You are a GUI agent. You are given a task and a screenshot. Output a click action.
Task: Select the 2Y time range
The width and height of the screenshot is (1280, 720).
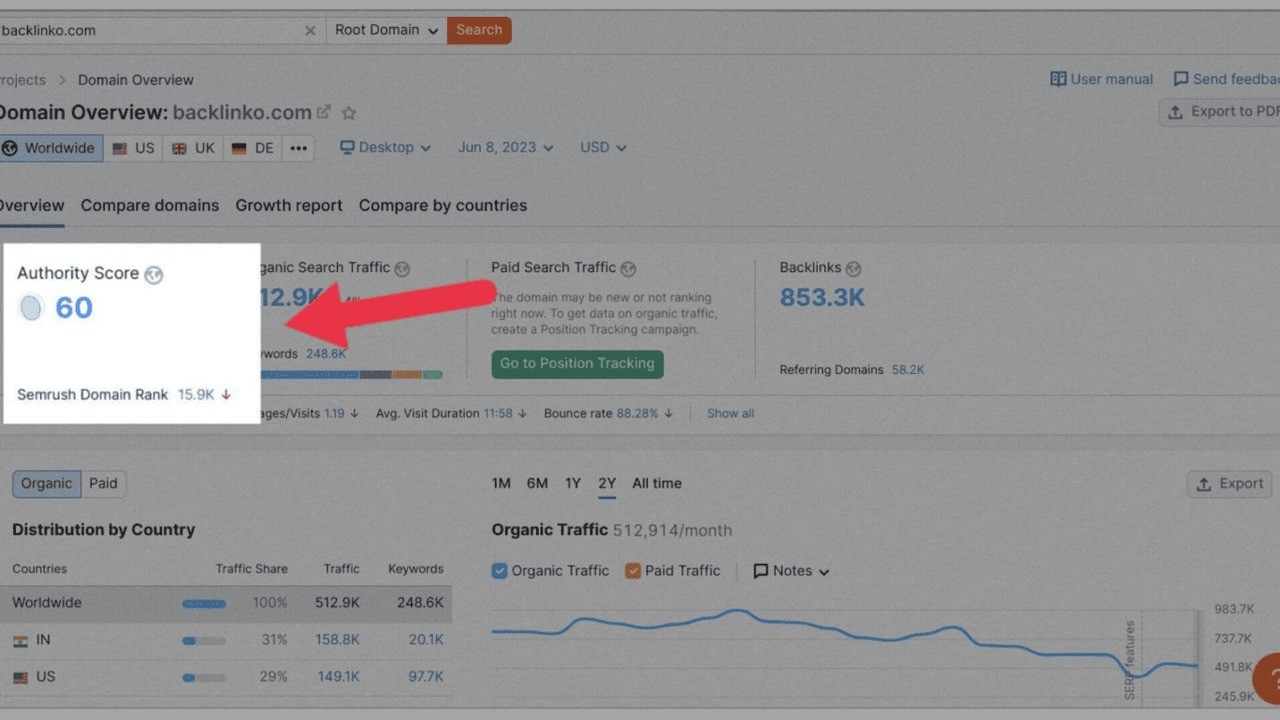(607, 484)
